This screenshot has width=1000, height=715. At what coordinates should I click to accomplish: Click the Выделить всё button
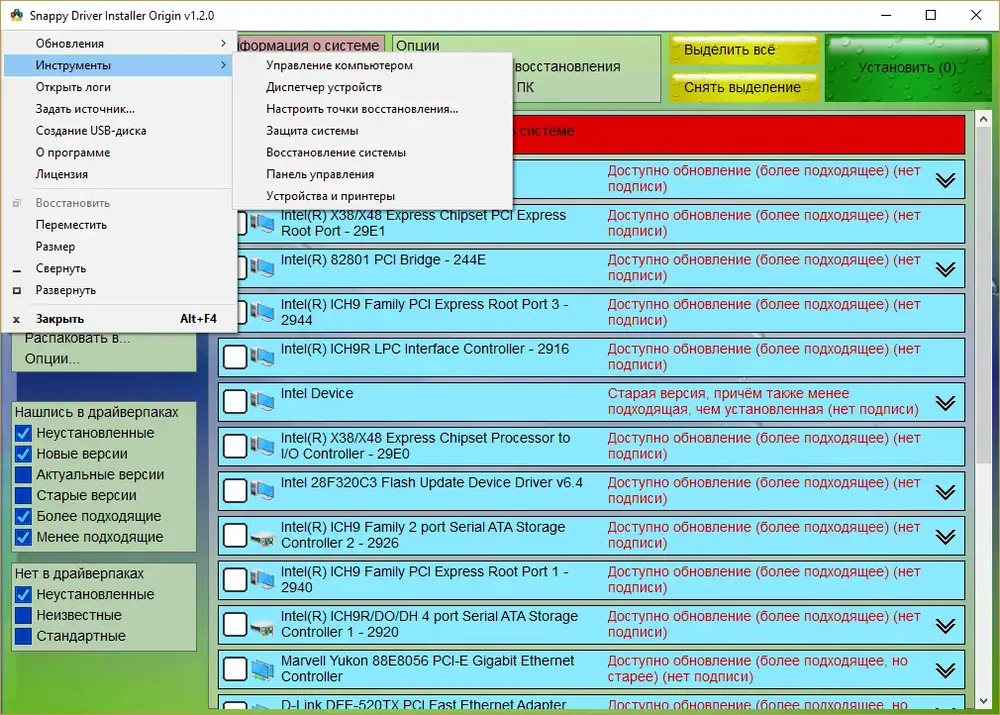tap(744, 50)
